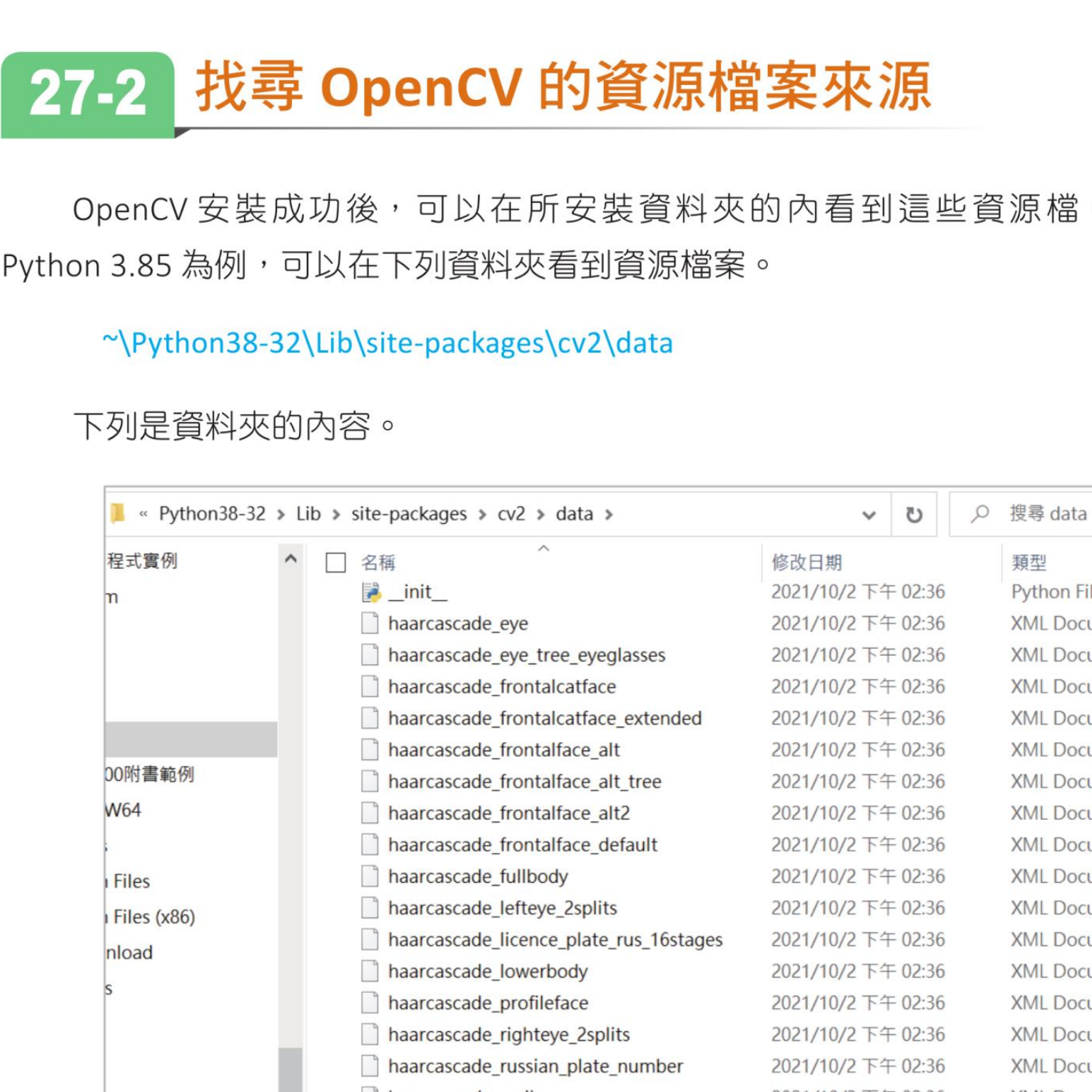Click Python Fil type of __init__ row
Image resolution: width=1092 pixels, height=1092 pixels.
pos(1051,592)
